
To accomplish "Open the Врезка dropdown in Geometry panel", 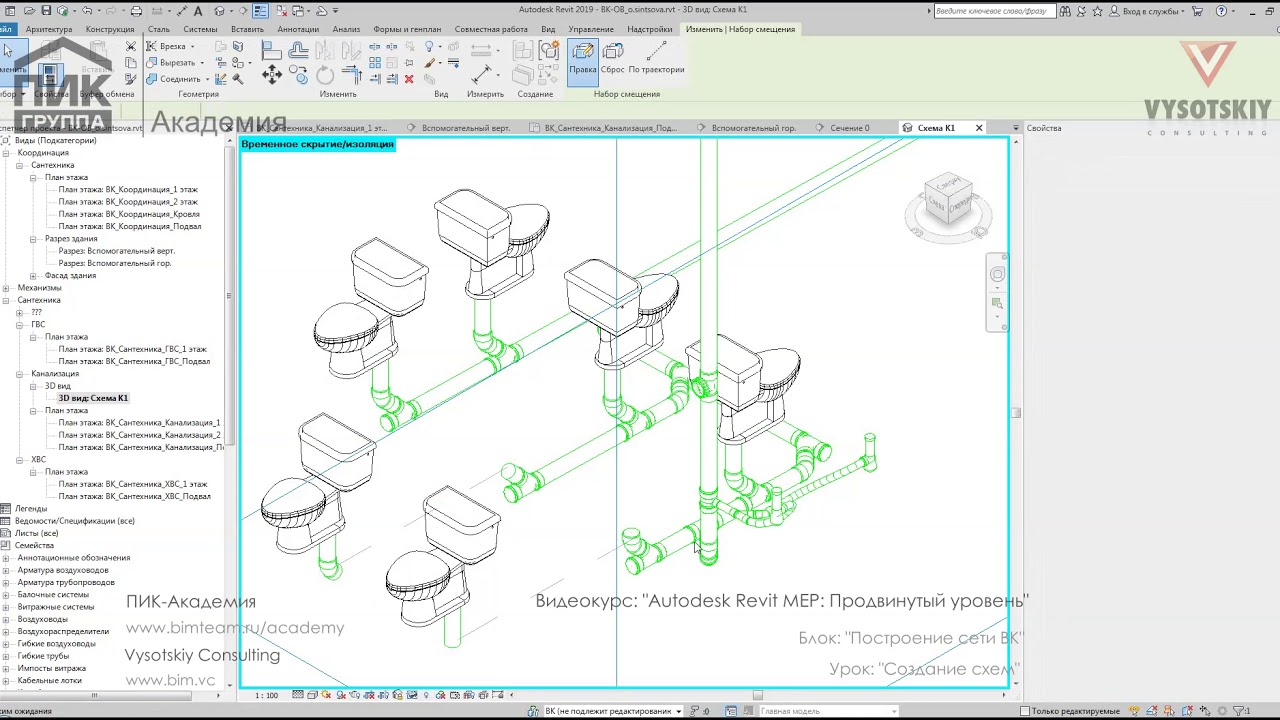I will pos(193,46).
